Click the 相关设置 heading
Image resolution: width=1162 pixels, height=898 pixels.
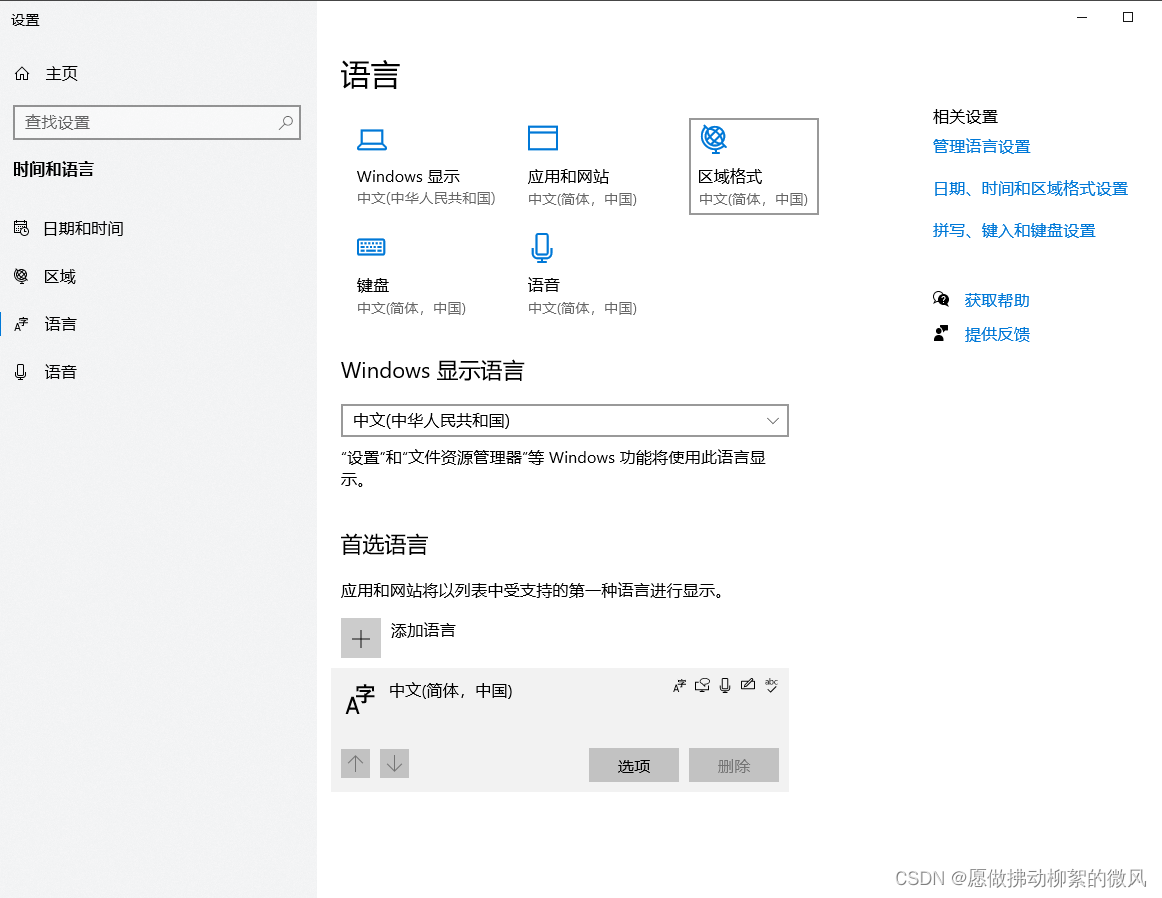(x=965, y=116)
